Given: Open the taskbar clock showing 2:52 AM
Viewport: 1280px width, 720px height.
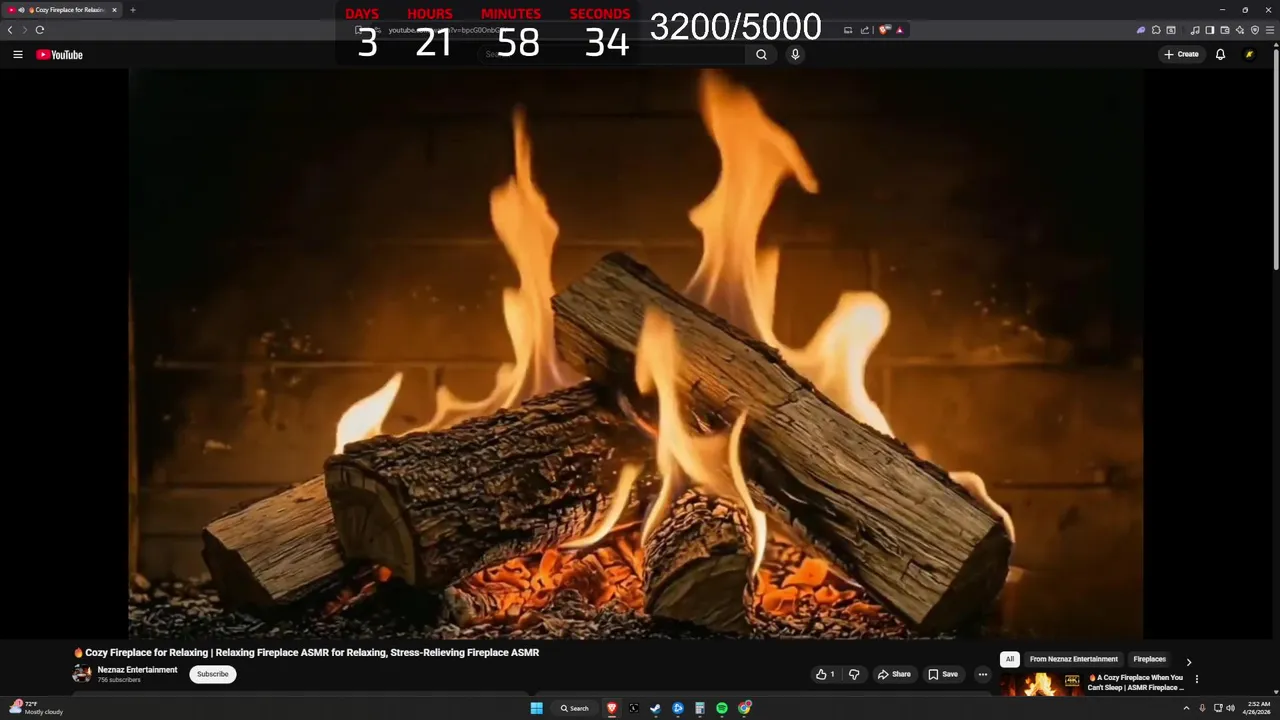Looking at the screenshot, I should pos(1258,708).
